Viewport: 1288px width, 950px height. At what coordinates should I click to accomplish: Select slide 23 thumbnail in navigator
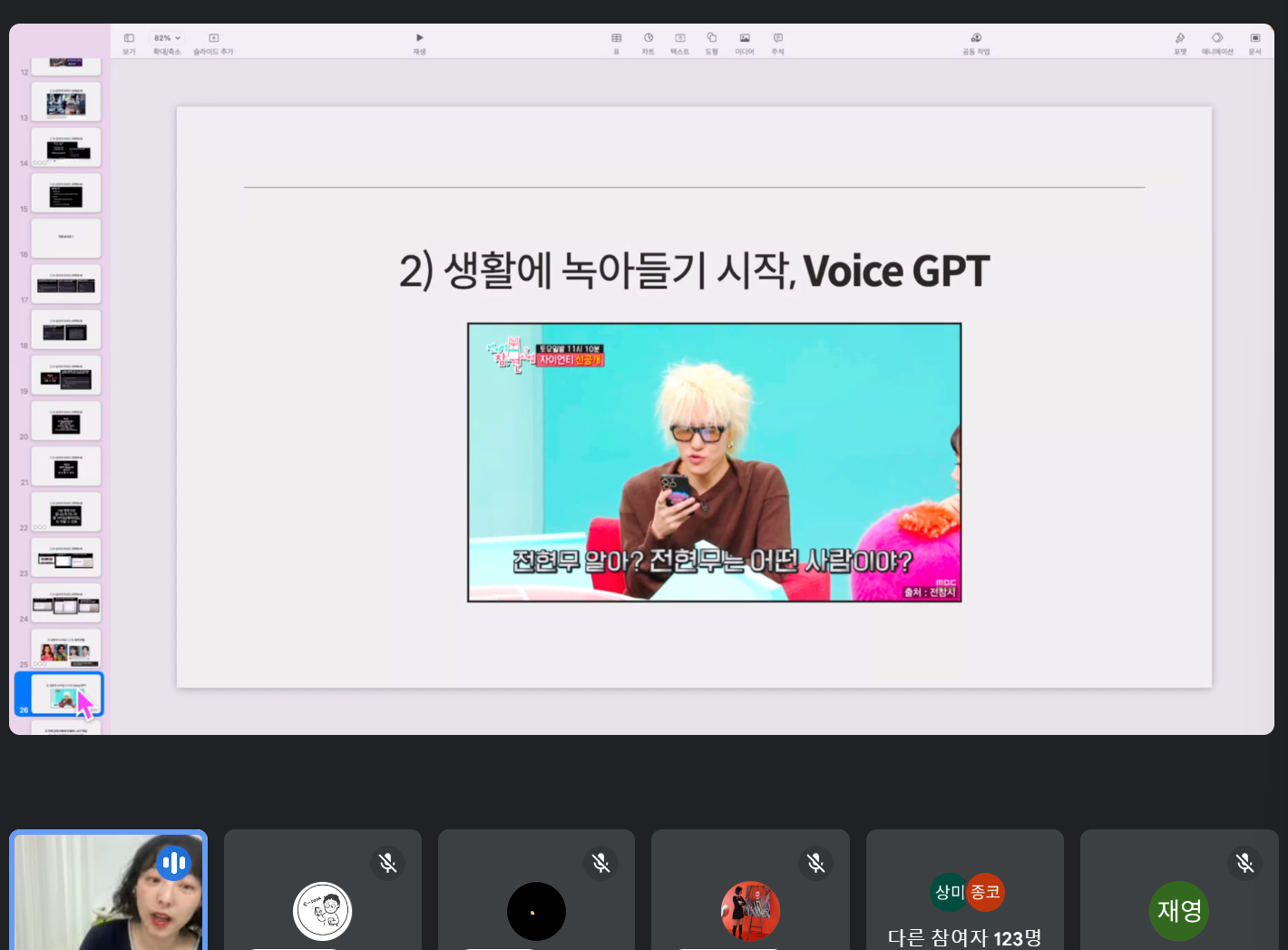coord(66,557)
